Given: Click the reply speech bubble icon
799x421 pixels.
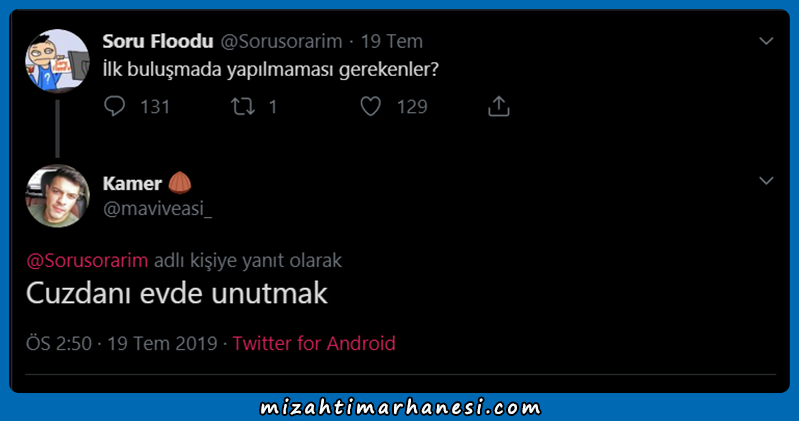Looking at the screenshot, I should [115, 106].
